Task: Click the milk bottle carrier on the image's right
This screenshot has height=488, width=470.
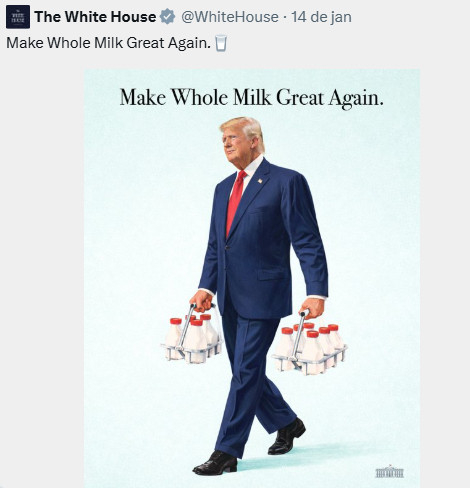Action: pyautogui.click(x=309, y=345)
